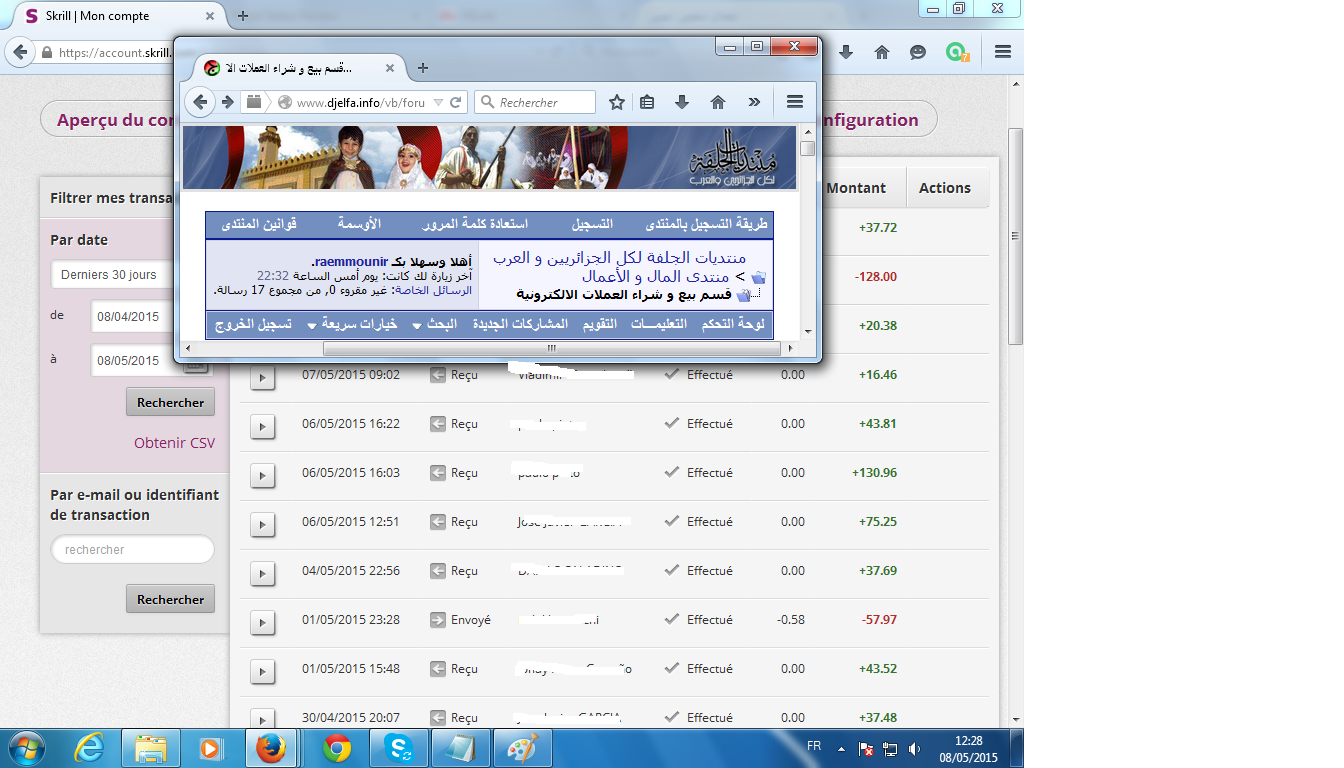
Task: Open التقويم in forum navbar
Action: [600, 324]
